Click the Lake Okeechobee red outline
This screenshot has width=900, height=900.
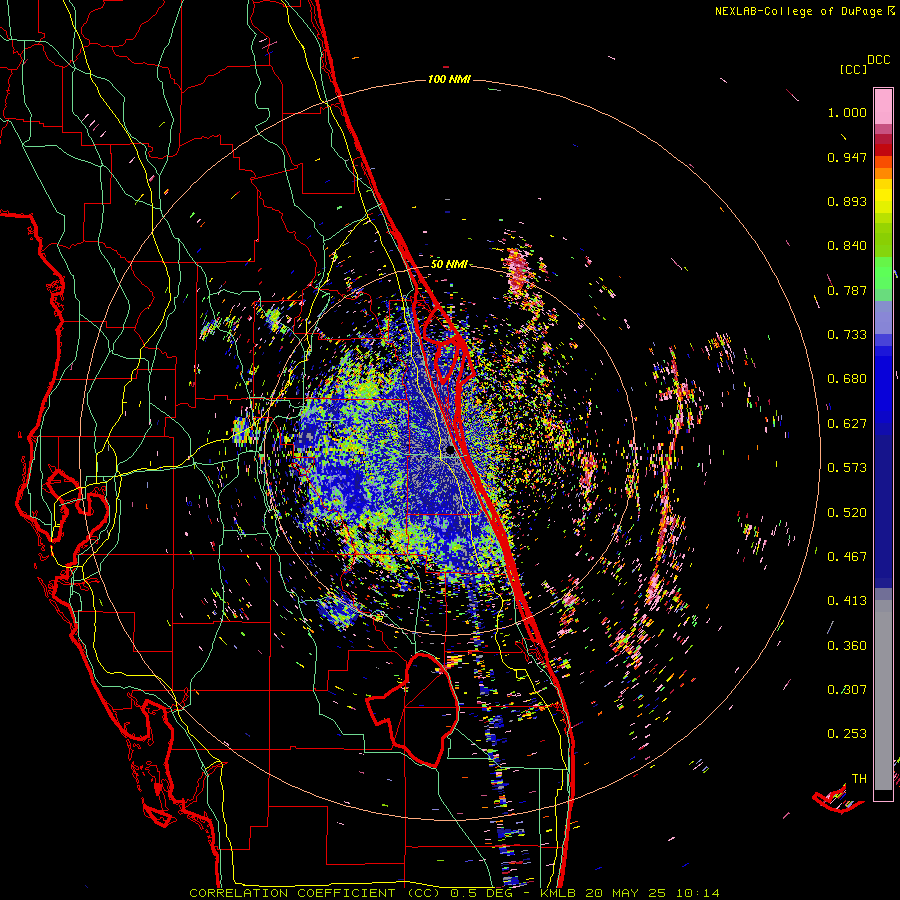(x=413, y=709)
